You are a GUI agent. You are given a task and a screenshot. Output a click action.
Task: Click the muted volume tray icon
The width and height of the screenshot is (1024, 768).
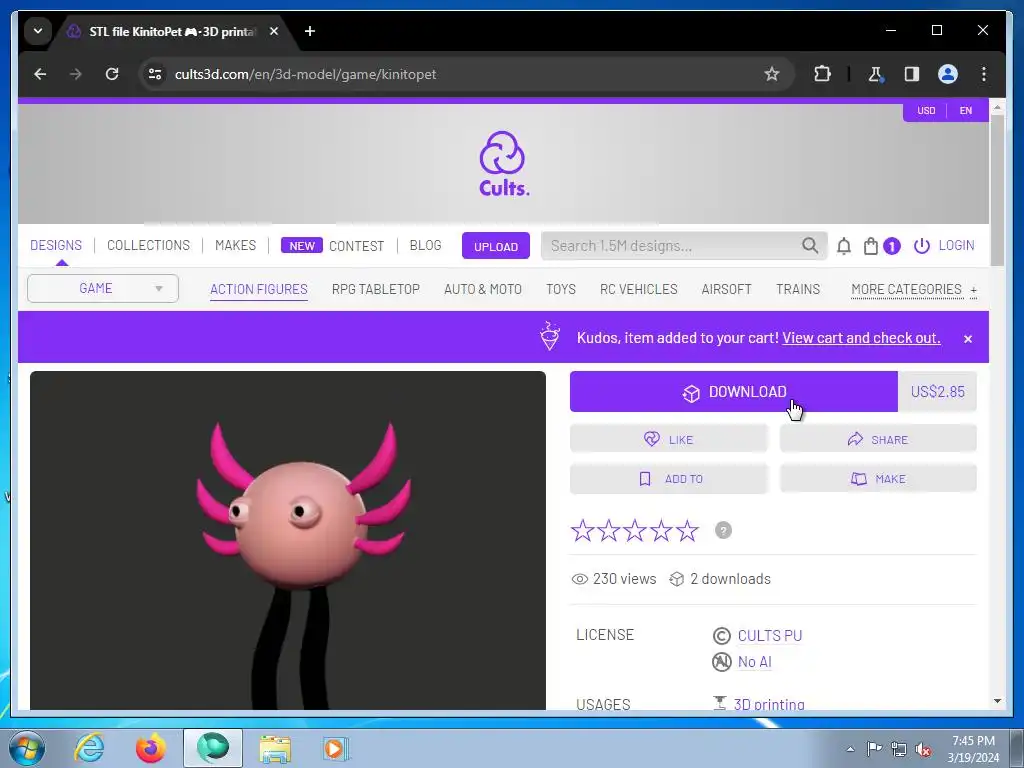[923, 750]
